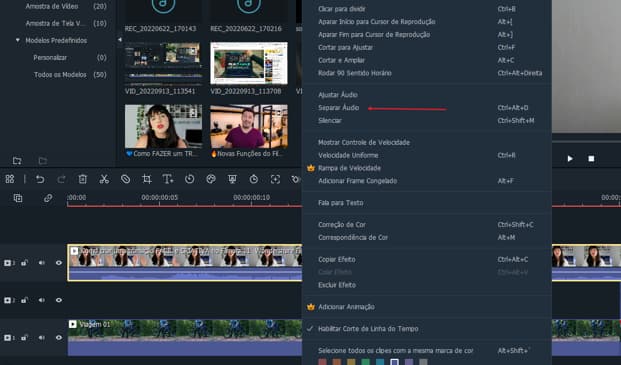Mute track 2 using its speaker icon
621x365 pixels.
click(42, 300)
